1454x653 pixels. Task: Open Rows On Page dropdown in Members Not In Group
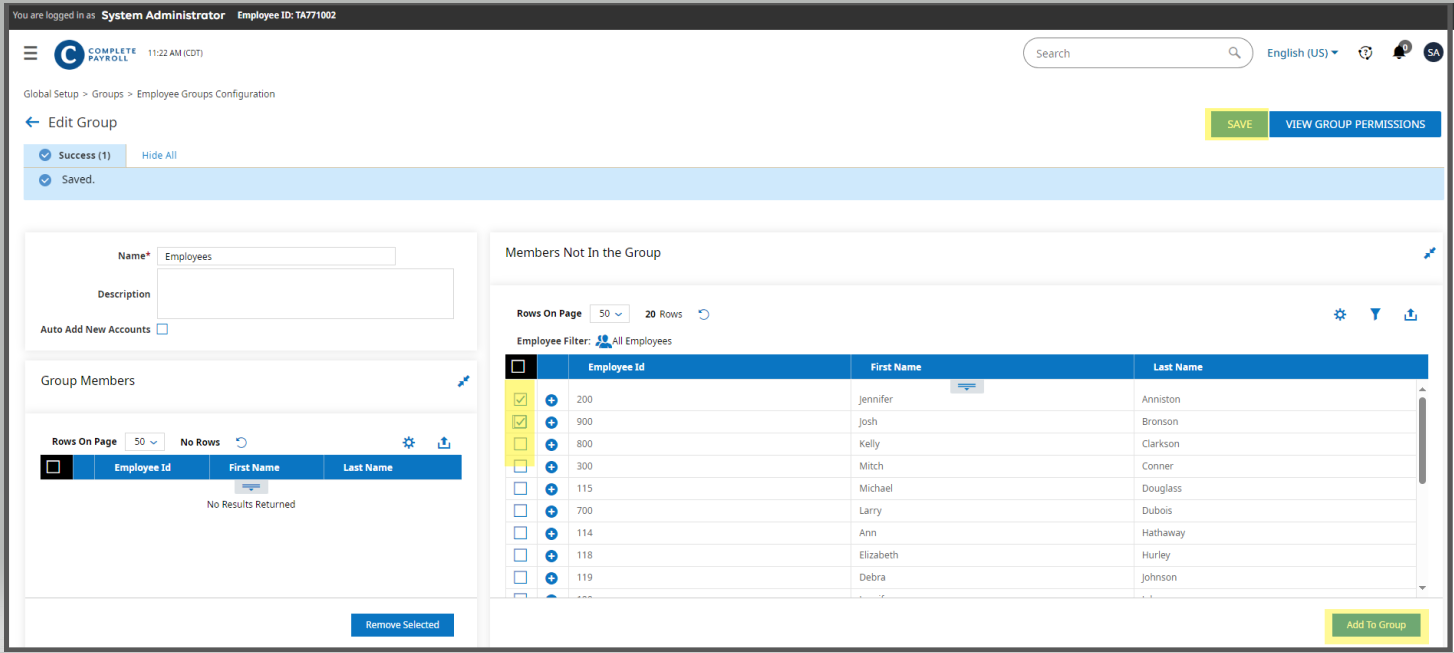click(610, 314)
